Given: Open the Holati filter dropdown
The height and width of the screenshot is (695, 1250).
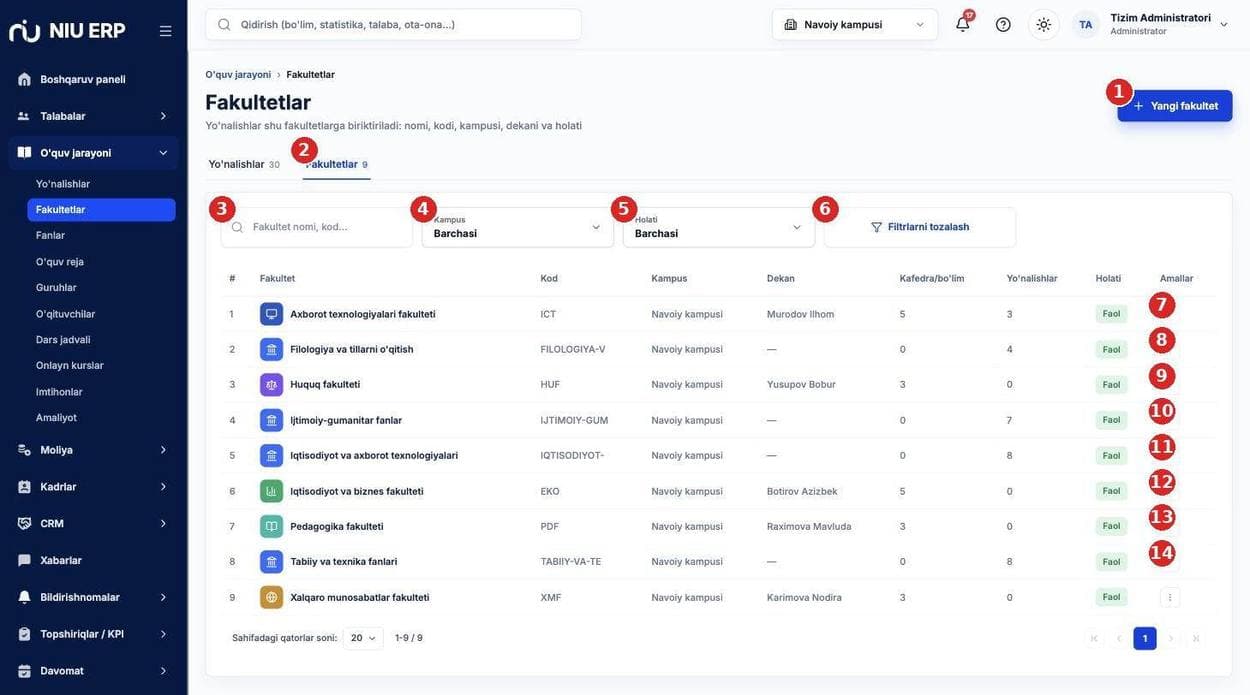Looking at the screenshot, I should [719, 227].
